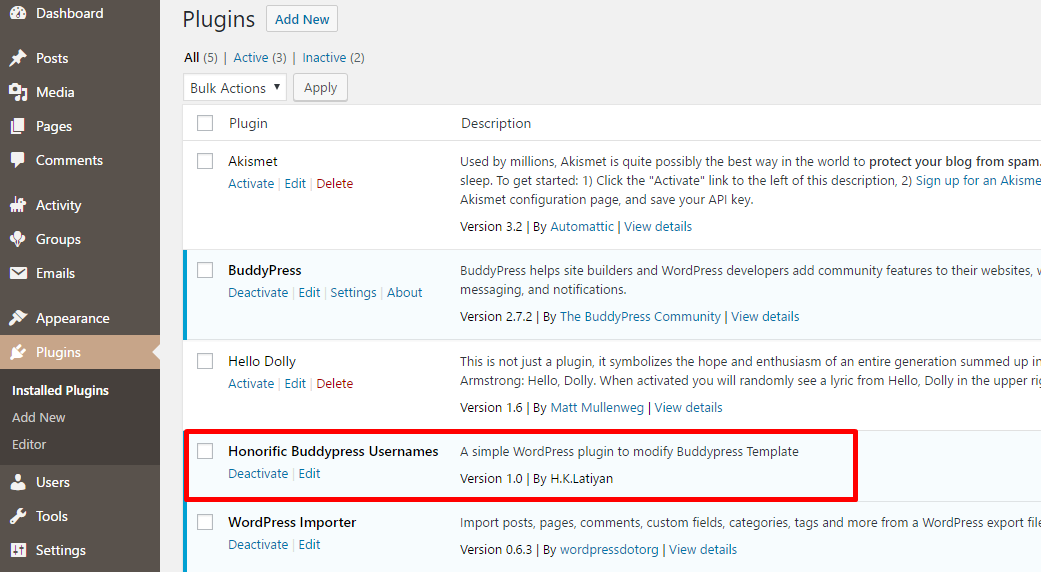Open Automattic author link

[582, 227]
